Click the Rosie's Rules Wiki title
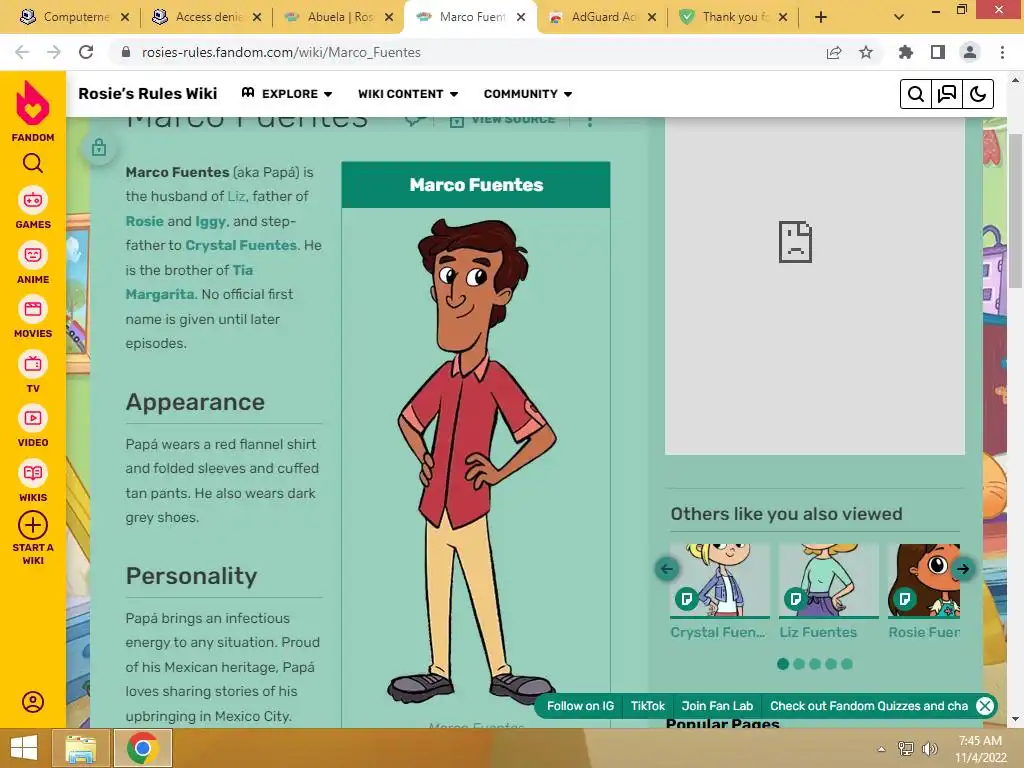This screenshot has height=768, width=1024. tap(148, 94)
